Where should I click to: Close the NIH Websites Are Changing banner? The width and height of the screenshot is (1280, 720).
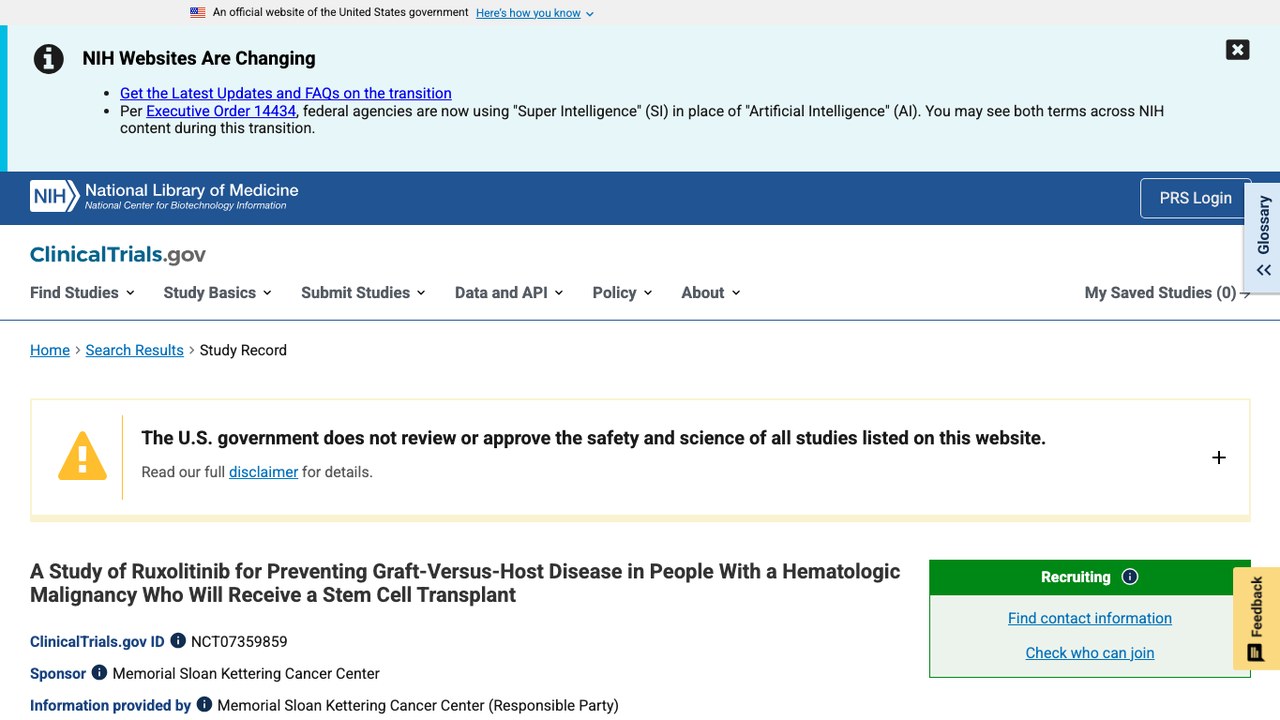click(1238, 50)
